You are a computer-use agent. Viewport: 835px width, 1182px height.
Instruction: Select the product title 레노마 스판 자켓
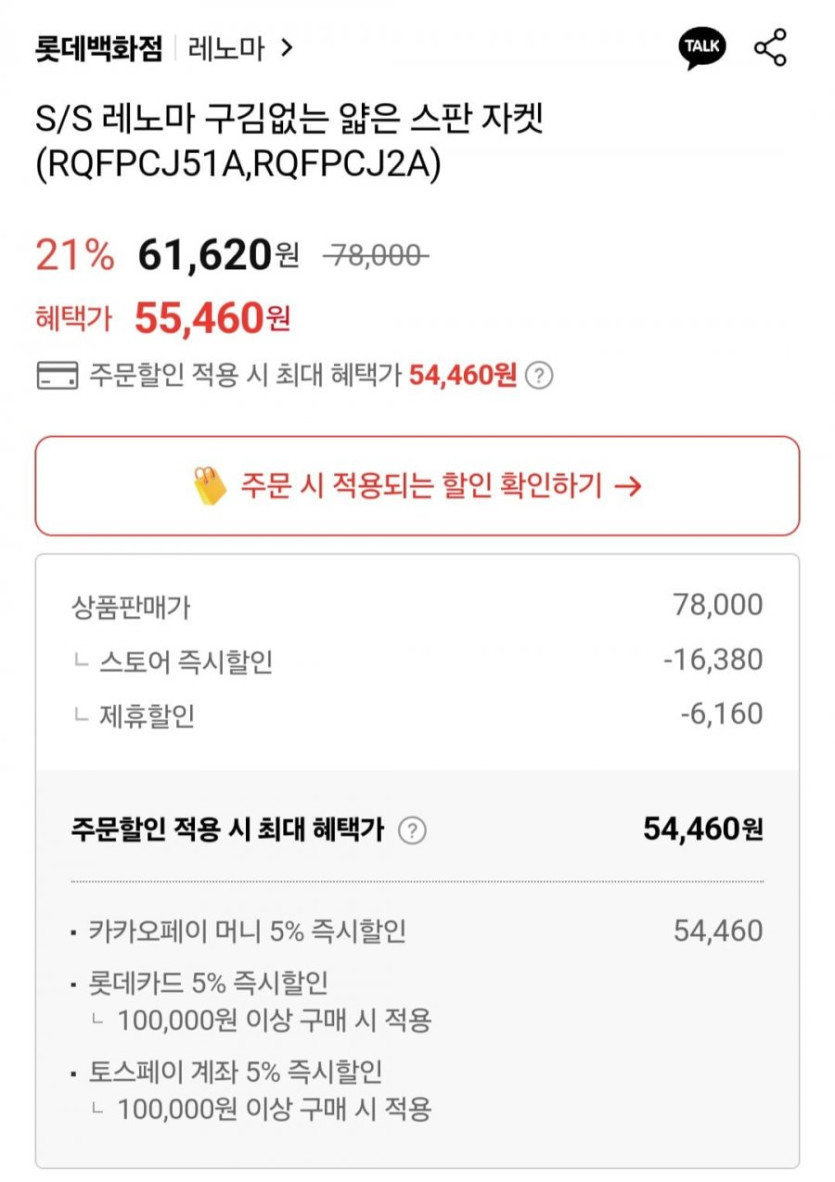pos(290,143)
